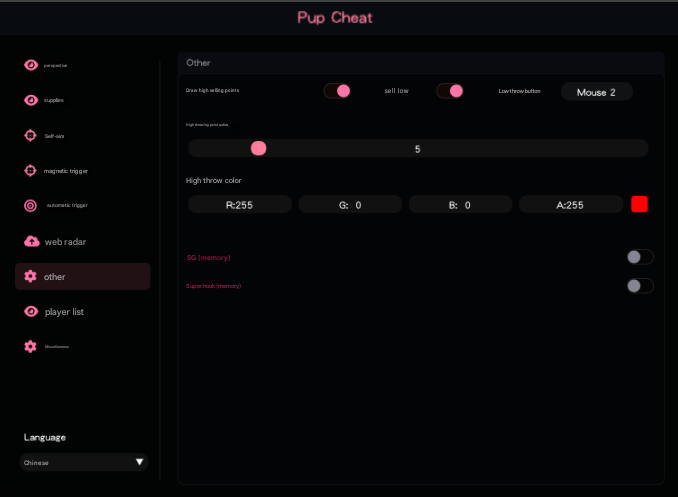Click the bottom gear icon below player list

30,346
